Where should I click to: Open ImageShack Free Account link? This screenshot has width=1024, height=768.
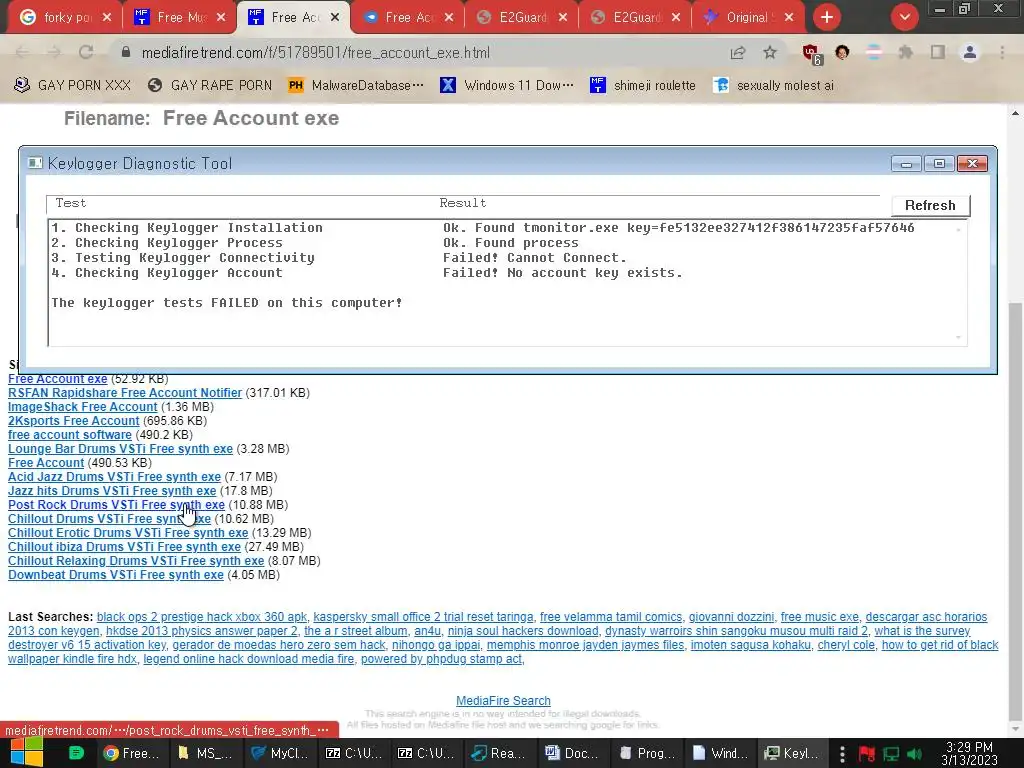click(82, 407)
